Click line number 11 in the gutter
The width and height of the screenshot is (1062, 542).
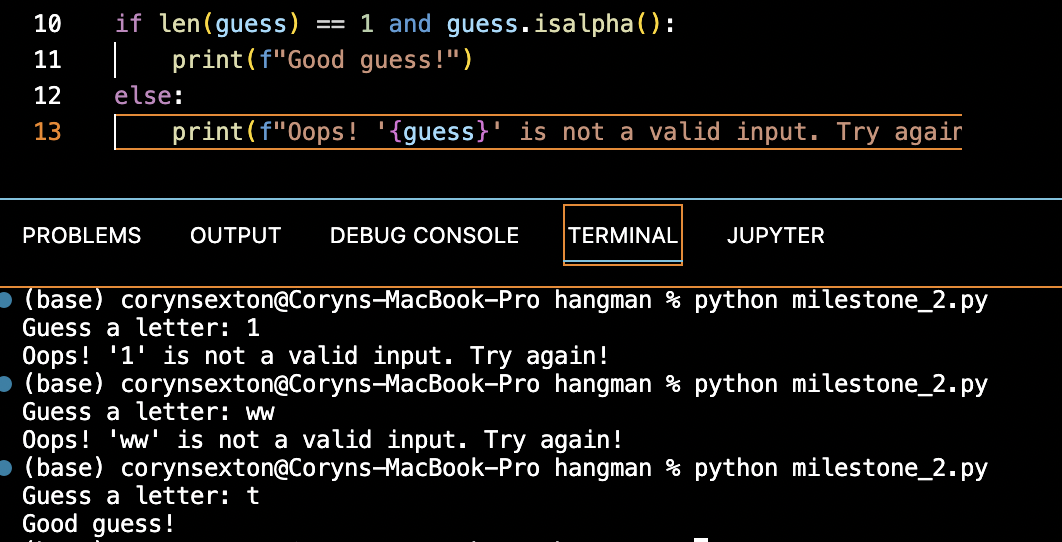click(47, 60)
